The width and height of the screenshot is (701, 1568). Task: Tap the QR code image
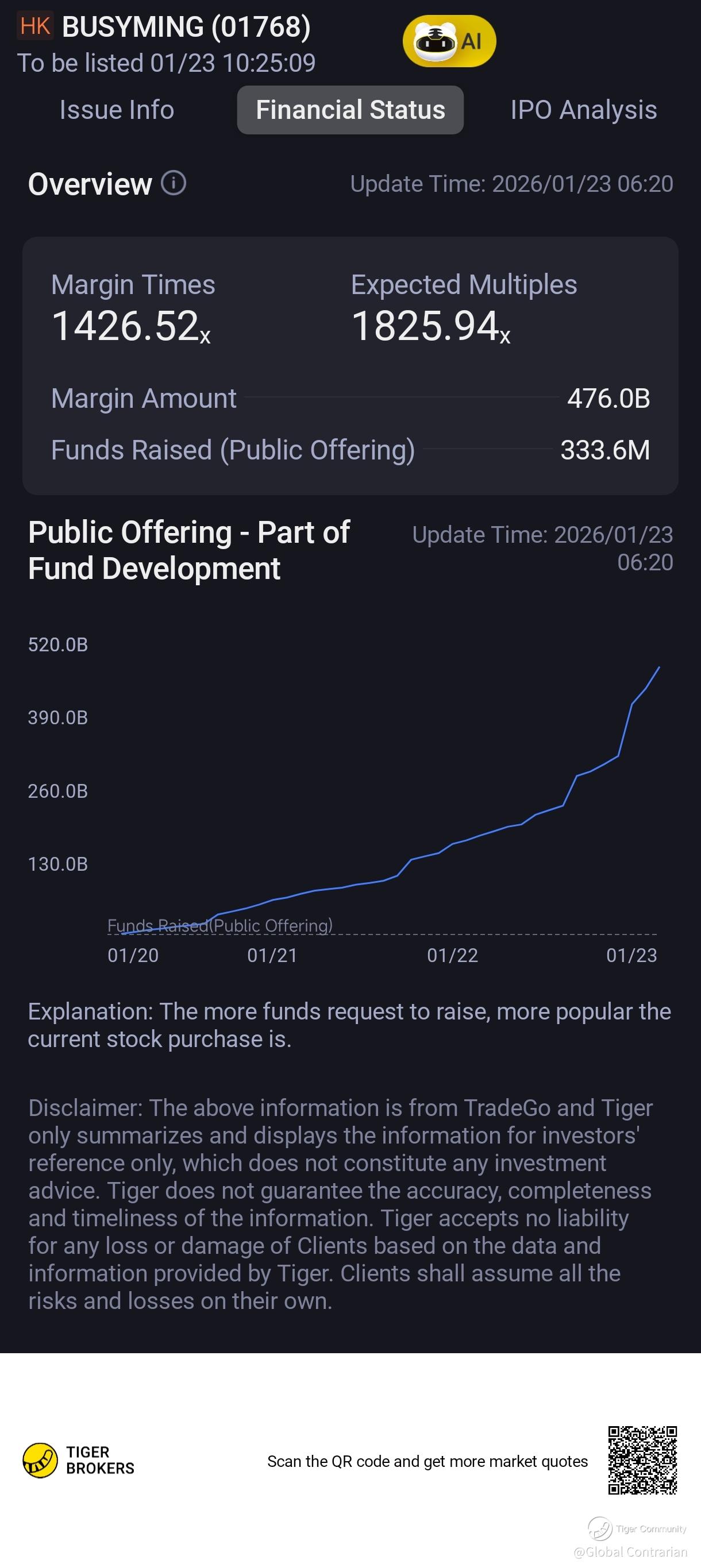[642, 1459]
